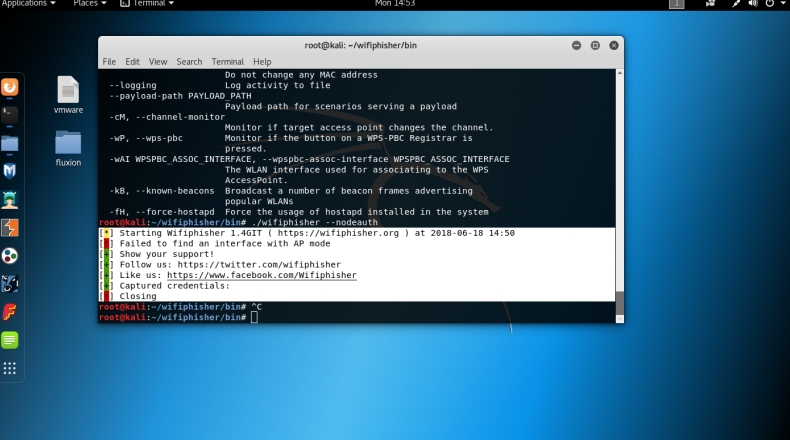
Task: Open Metasploit from the dock
Action: [x=10, y=171]
